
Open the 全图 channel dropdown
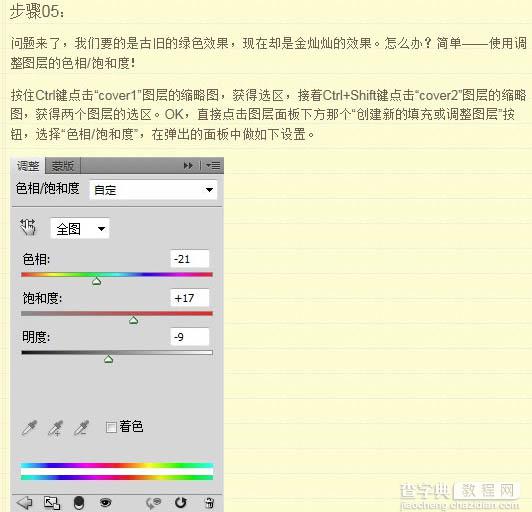click(80, 229)
